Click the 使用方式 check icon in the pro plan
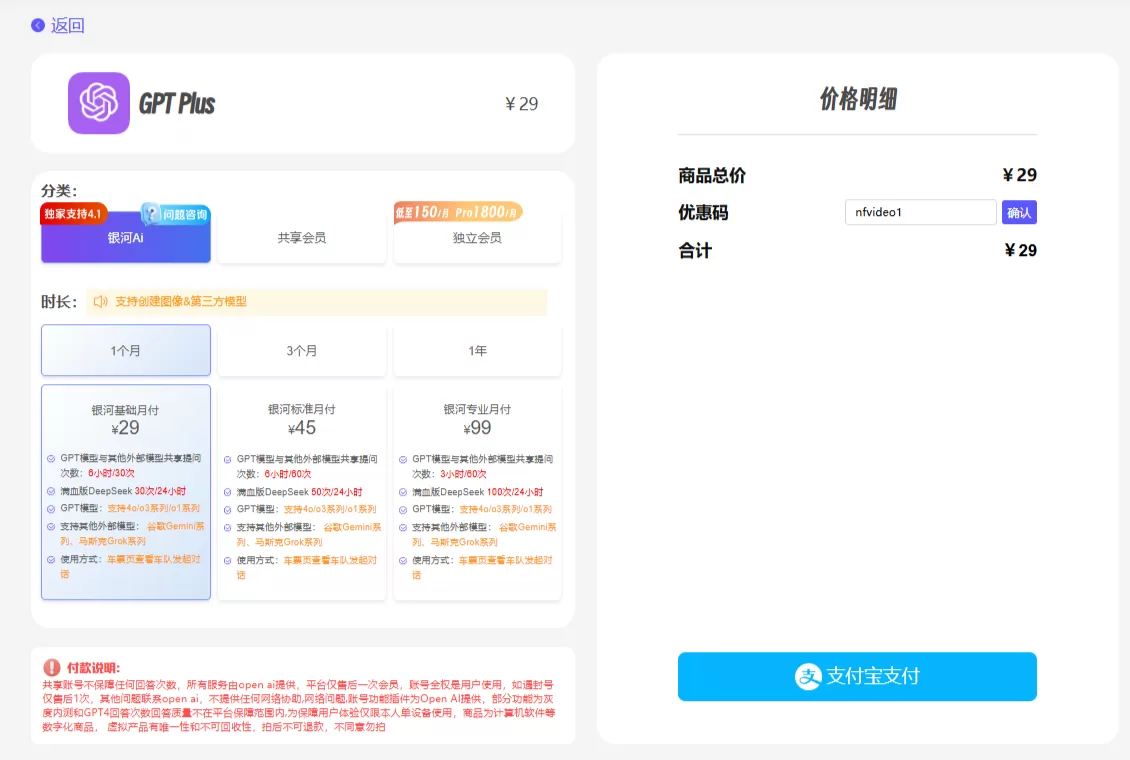Image resolution: width=1130 pixels, height=760 pixels. click(403, 560)
